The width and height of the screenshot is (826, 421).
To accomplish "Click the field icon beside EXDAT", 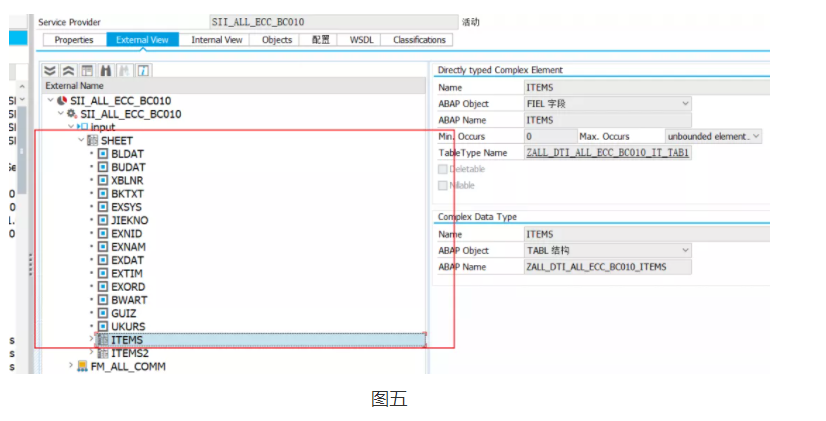I will click(x=103, y=260).
